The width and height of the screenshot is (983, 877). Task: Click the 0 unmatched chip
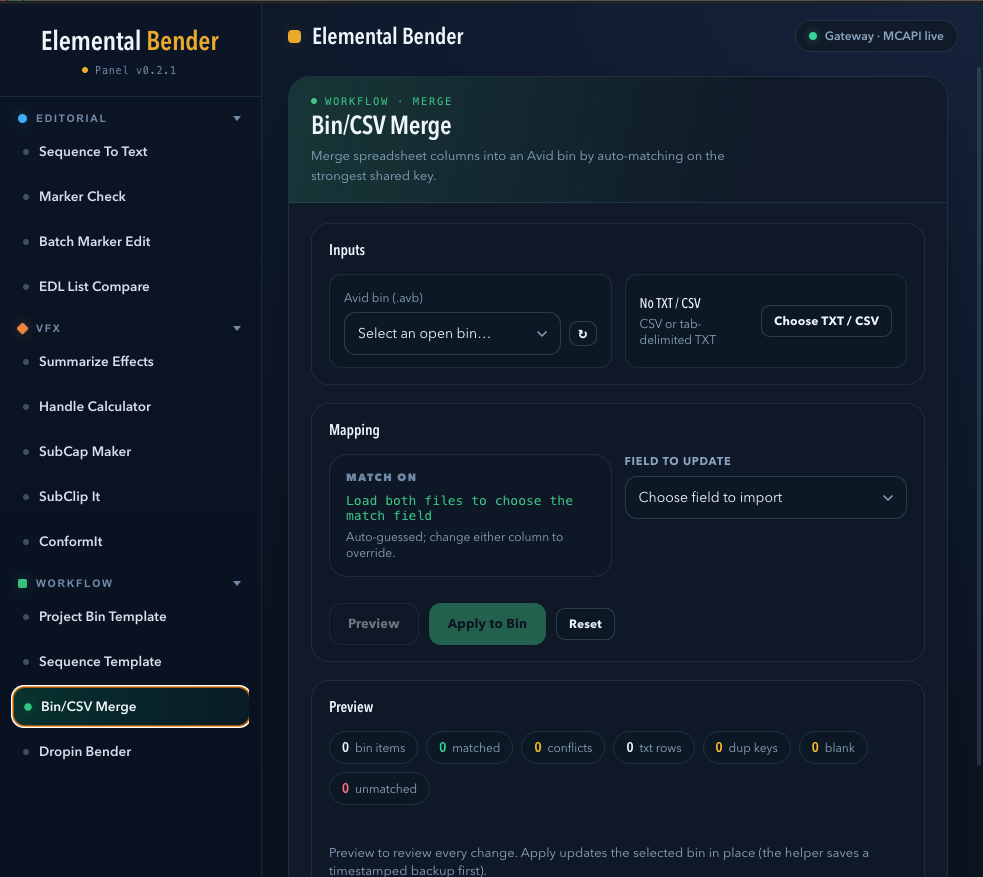pyautogui.click(x=379, y=789)
